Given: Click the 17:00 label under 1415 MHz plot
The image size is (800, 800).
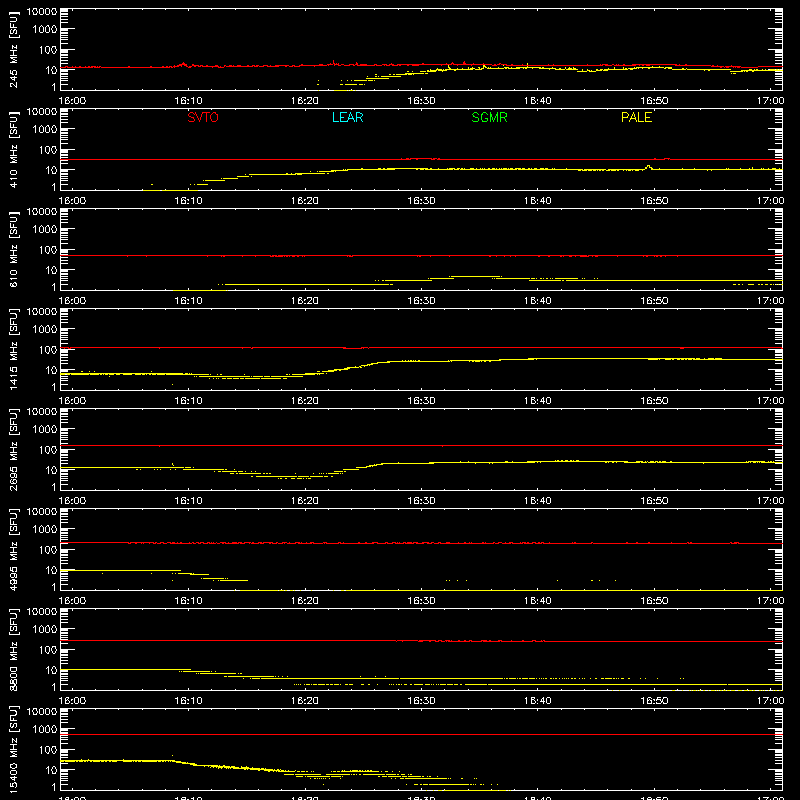Looking at the screenshot, I should (x=770, y=401).
